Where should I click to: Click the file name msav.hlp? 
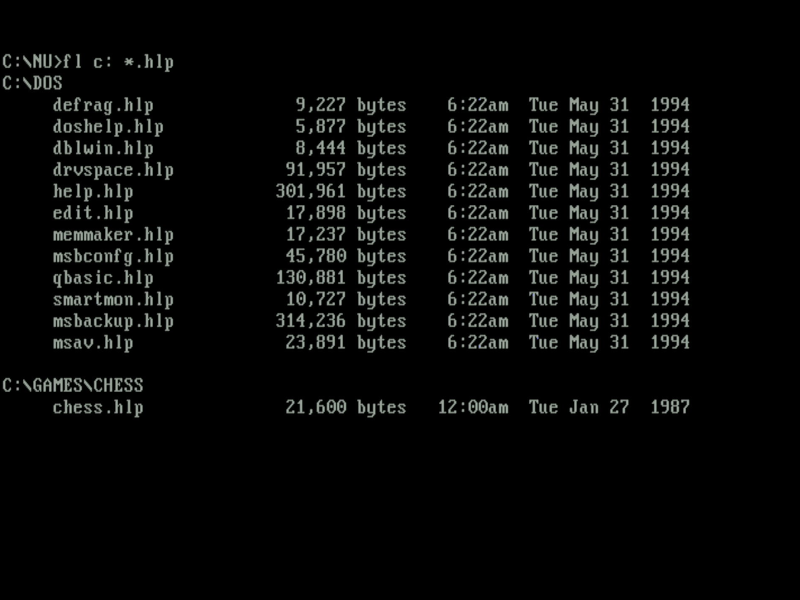[x=93, y=342]
